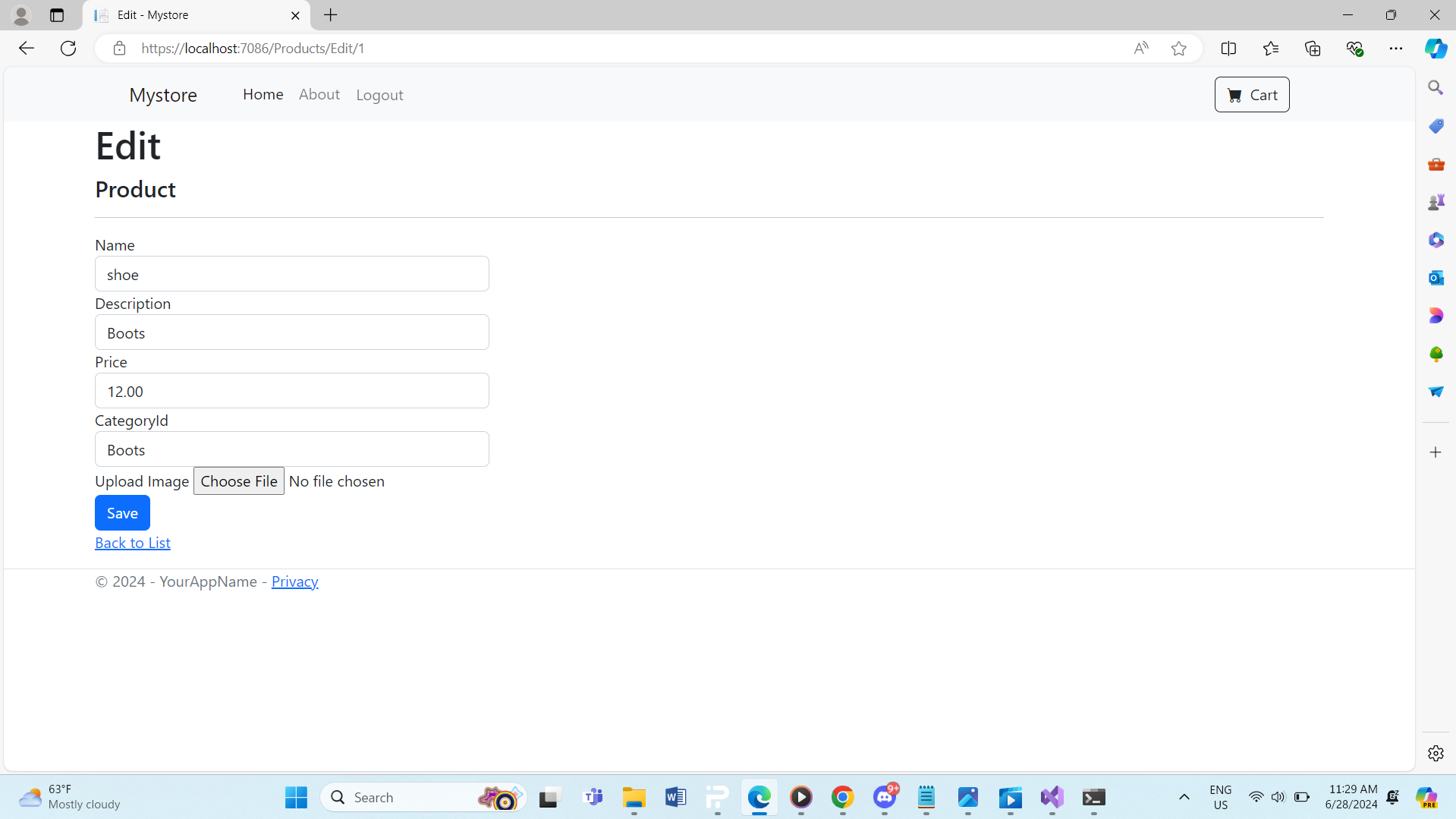This screenshot has width=1456, height=819.
Task: Open sidebar search
Action: click(1436, 88)
